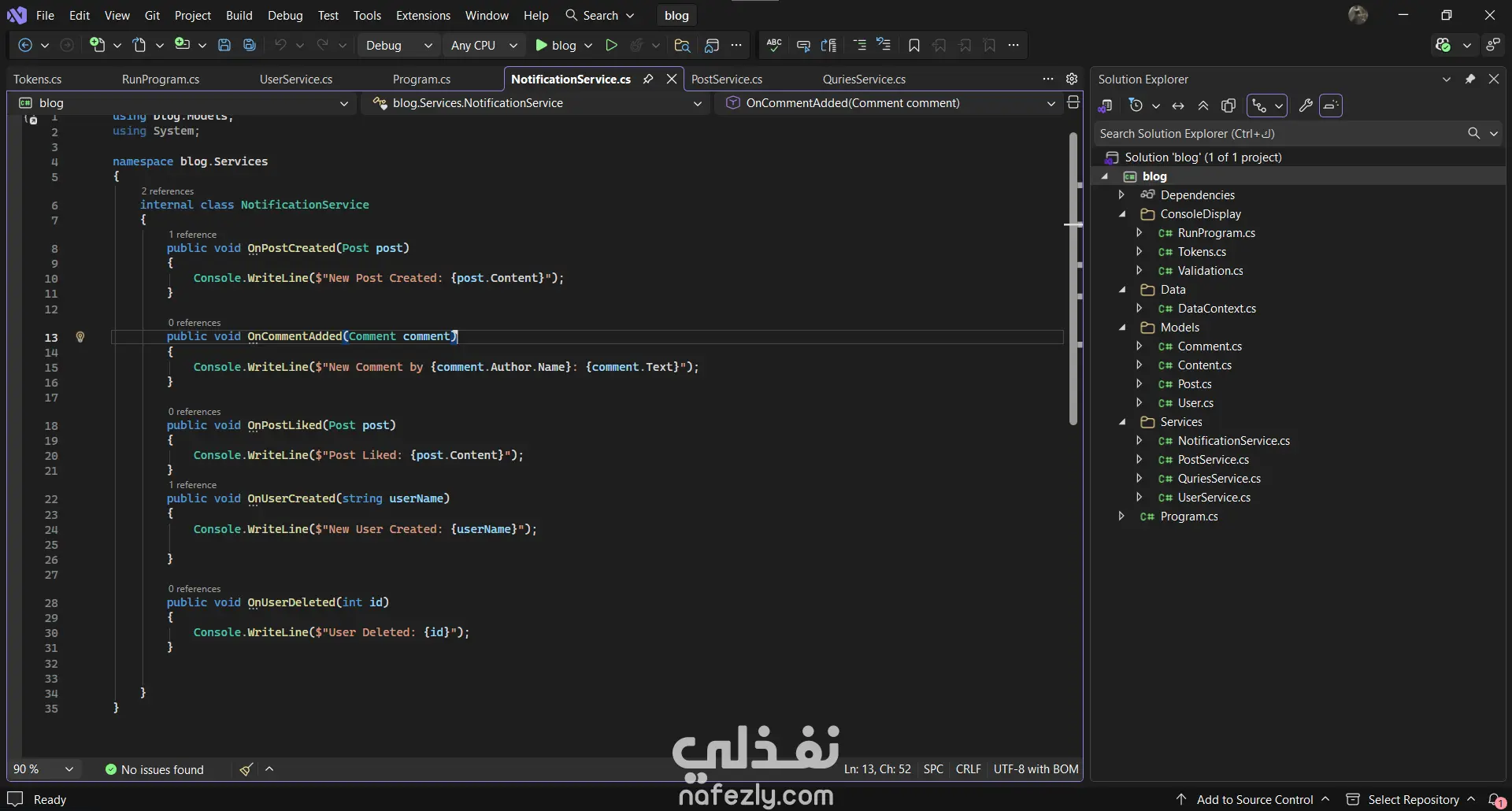1512x811 pixels.
Task: Toggle the Preview Selected Items button
Action: [1331, 106]
